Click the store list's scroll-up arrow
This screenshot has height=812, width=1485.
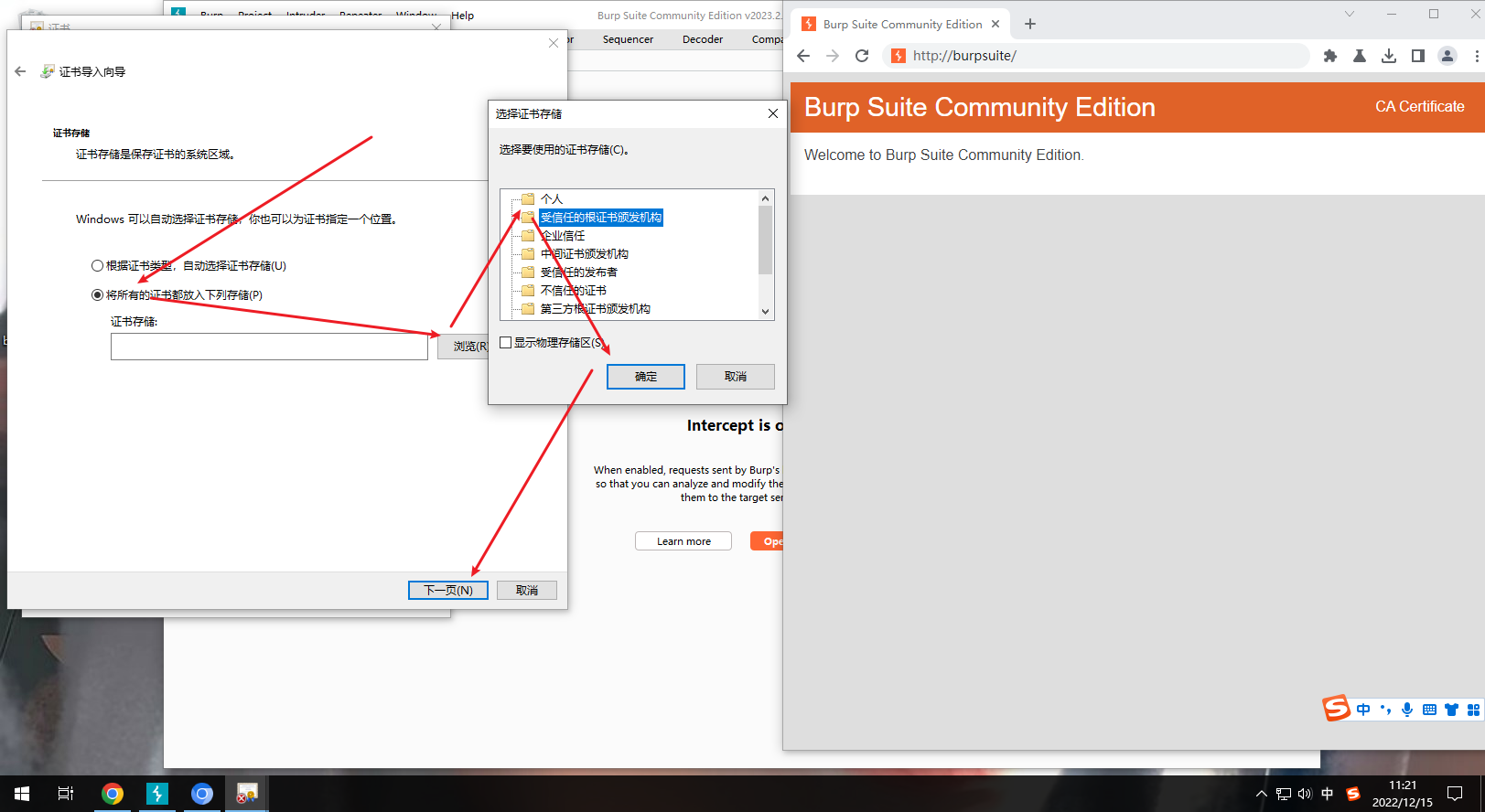point(766,198)
